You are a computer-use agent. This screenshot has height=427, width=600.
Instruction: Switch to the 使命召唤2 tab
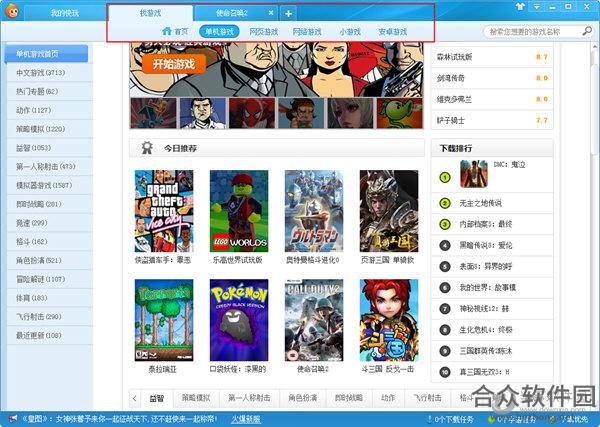(x=232, y=13)
